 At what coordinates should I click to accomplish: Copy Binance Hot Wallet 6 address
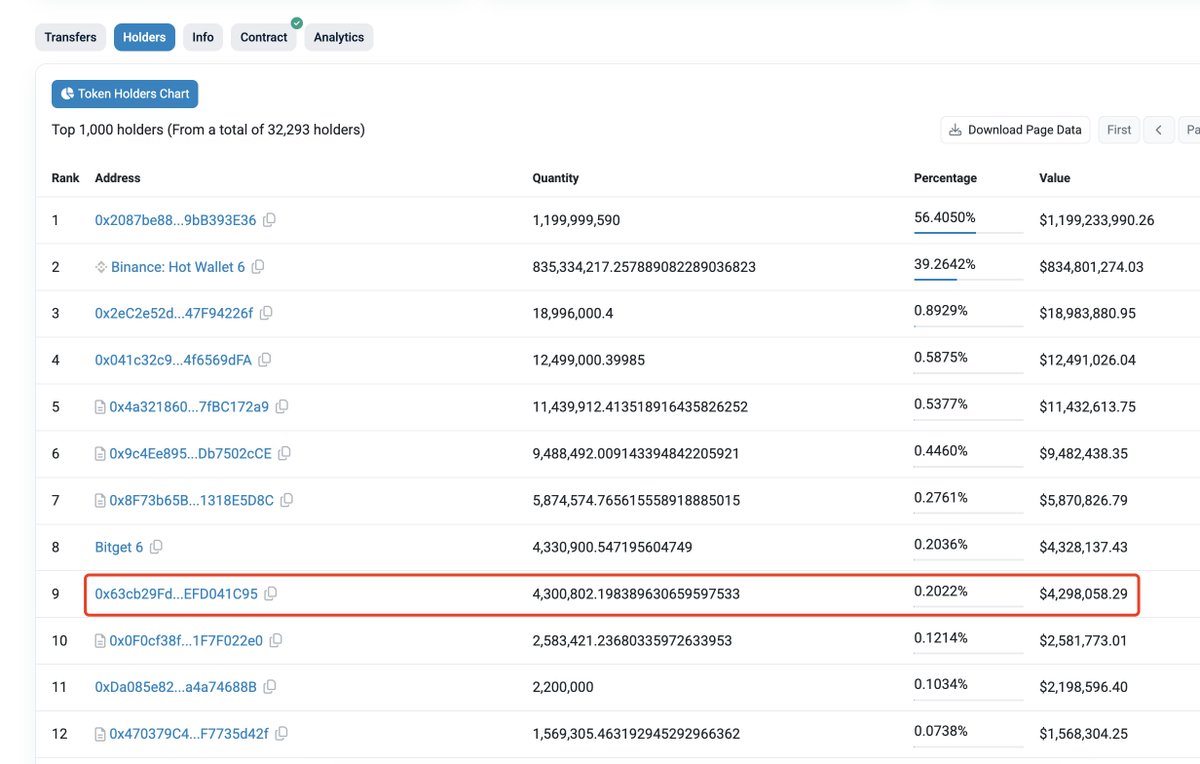tap(258, 267)
